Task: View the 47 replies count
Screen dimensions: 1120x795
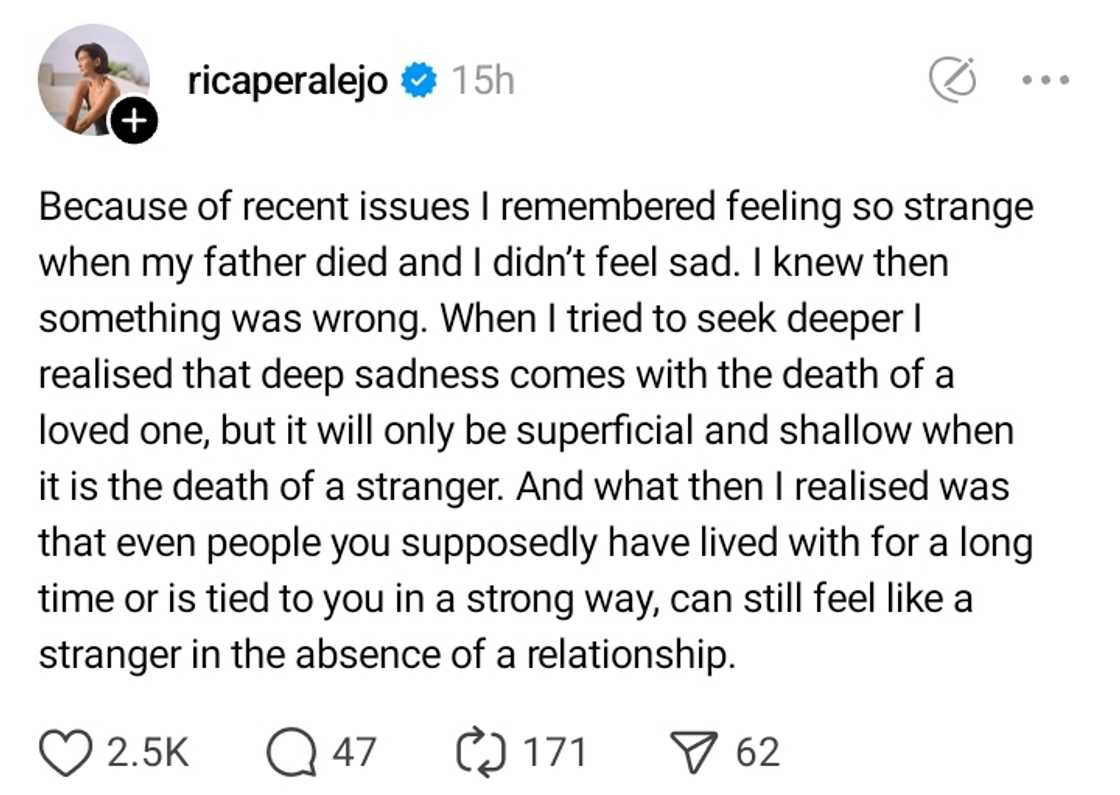Action: (354, 752)
